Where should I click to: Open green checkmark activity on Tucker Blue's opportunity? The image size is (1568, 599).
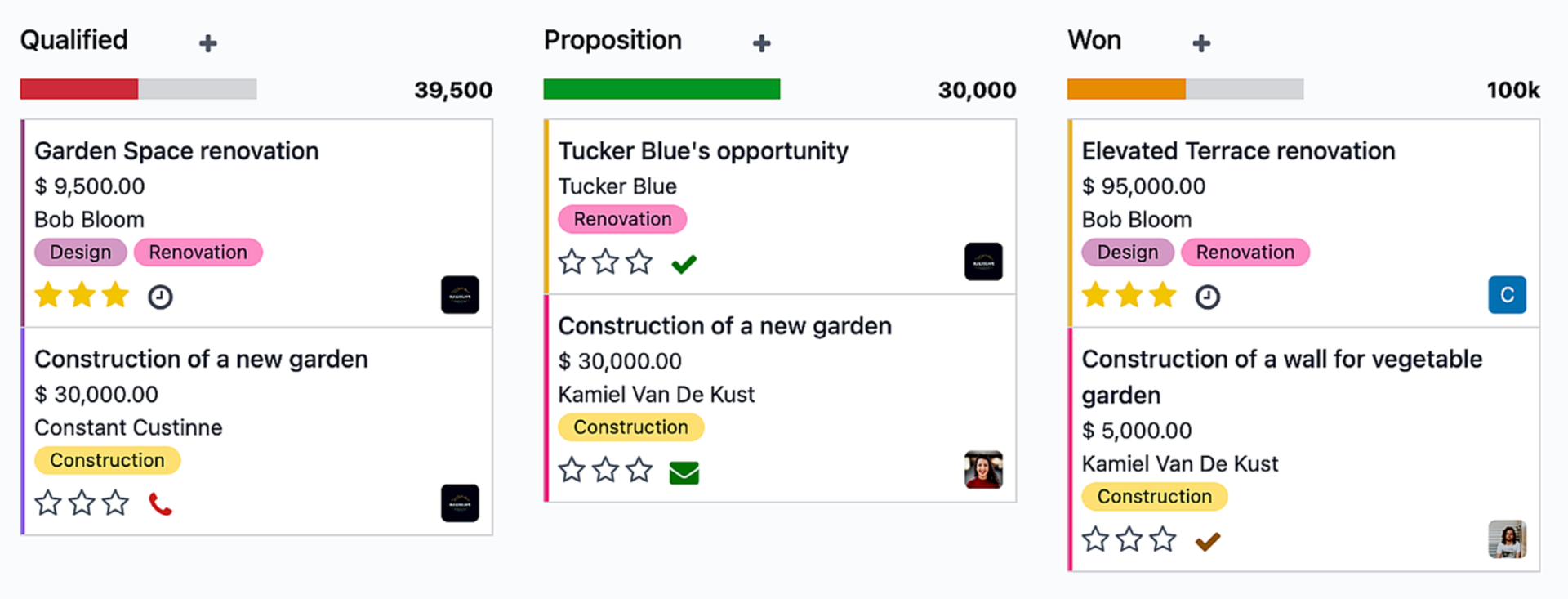684,263
